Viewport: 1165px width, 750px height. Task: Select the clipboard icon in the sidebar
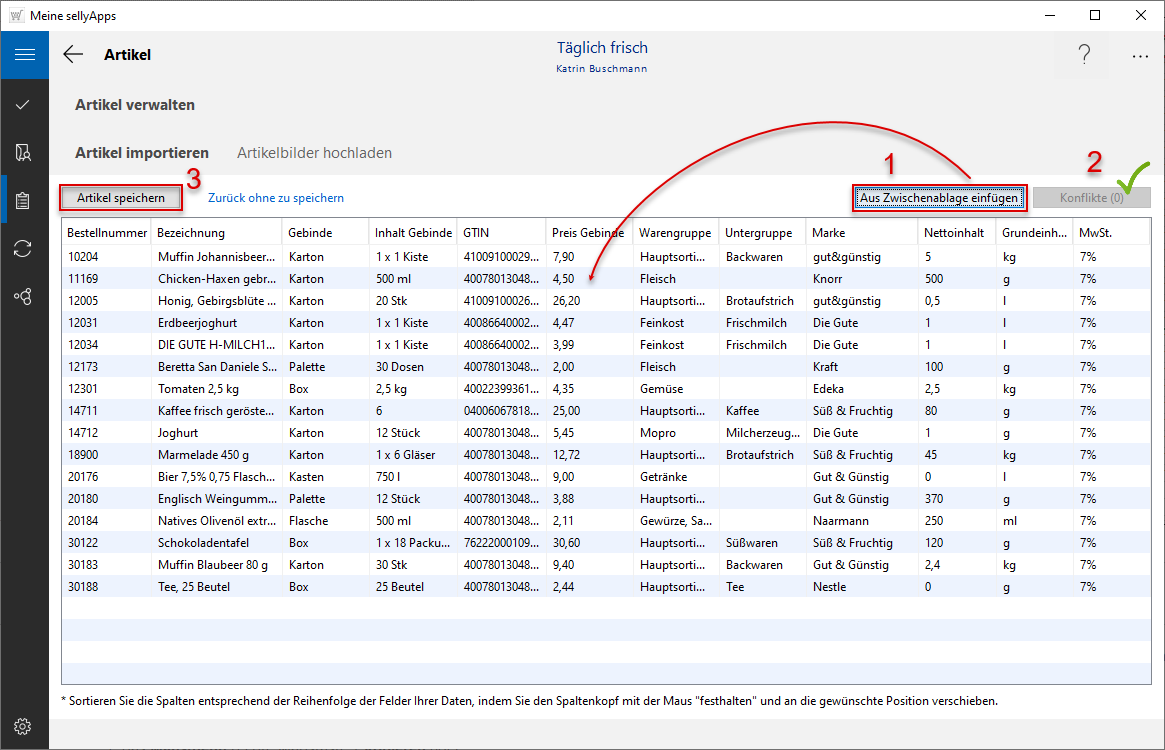(24, 201)
